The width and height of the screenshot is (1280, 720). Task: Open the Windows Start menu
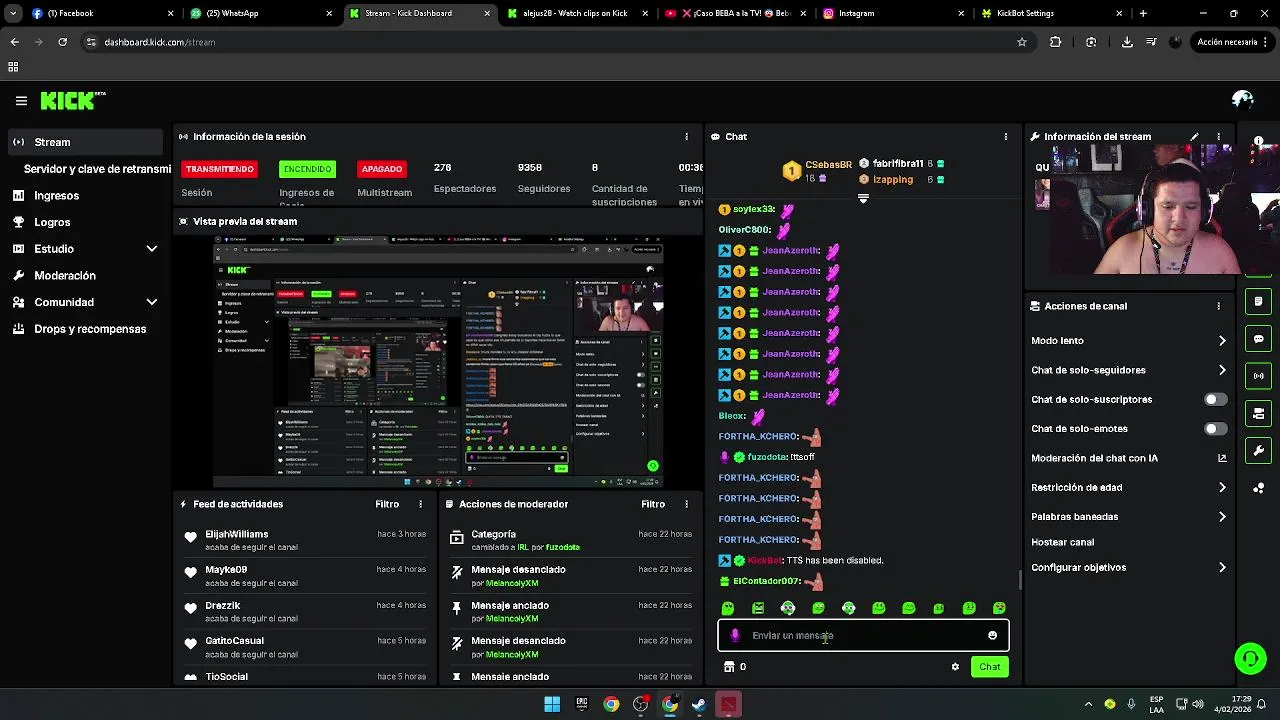(552, 704)
